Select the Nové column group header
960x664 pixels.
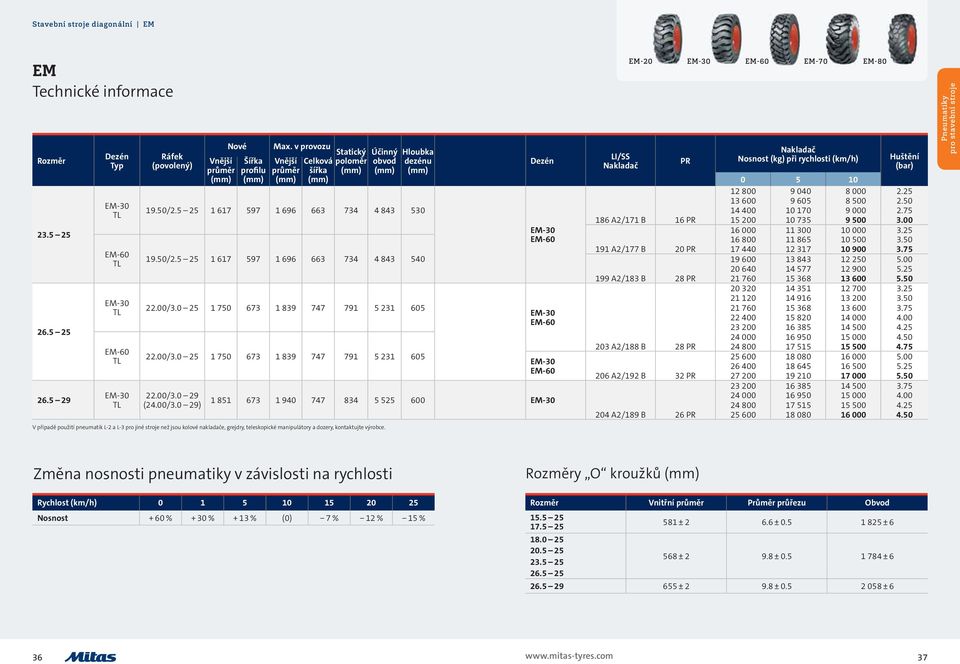point(237,147)
